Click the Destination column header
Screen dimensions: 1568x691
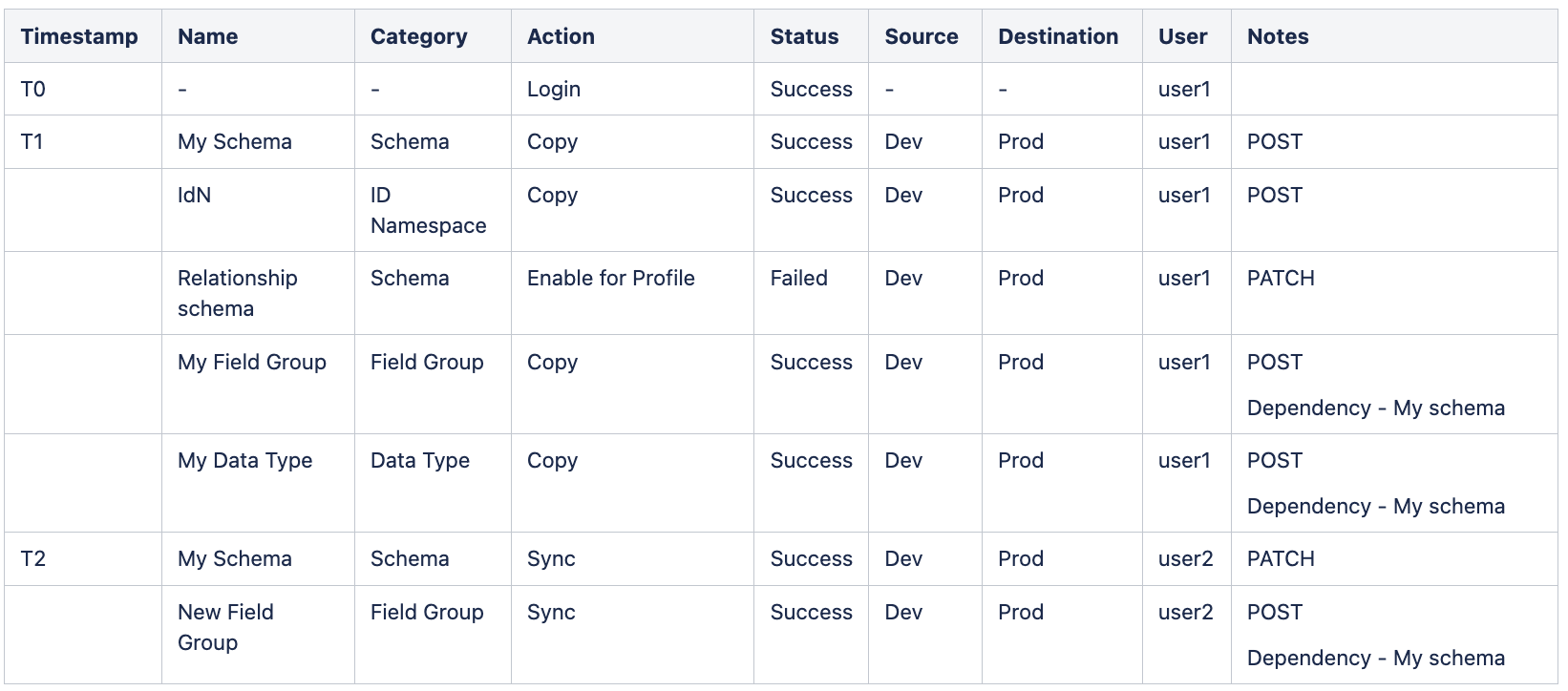(x=1057, y=36)
